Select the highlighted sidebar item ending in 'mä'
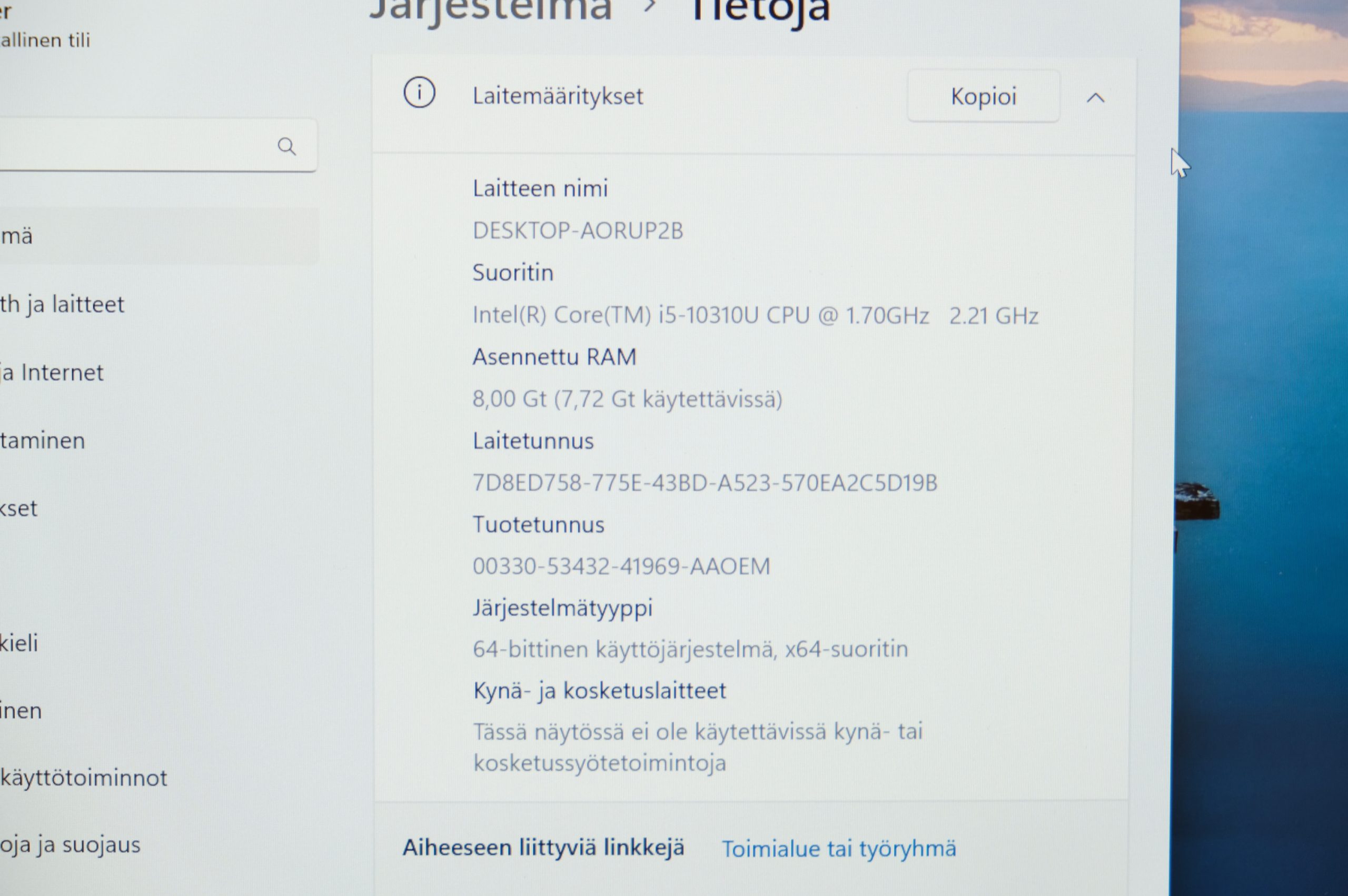This screenshot has width=1348, height=896. click(159, 236)
